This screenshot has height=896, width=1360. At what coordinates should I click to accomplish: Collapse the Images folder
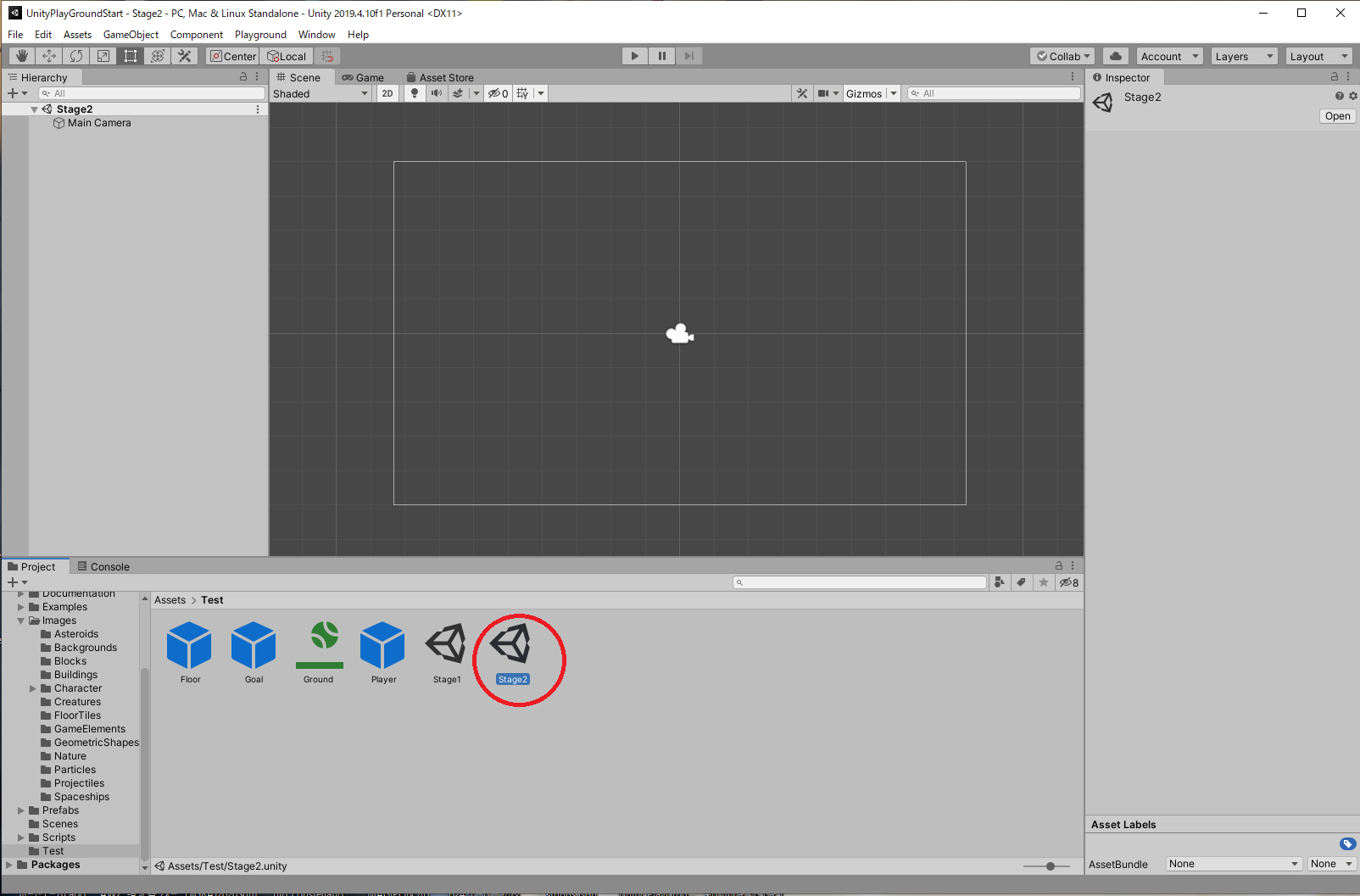pyautogui.click(x=21, y=621)
